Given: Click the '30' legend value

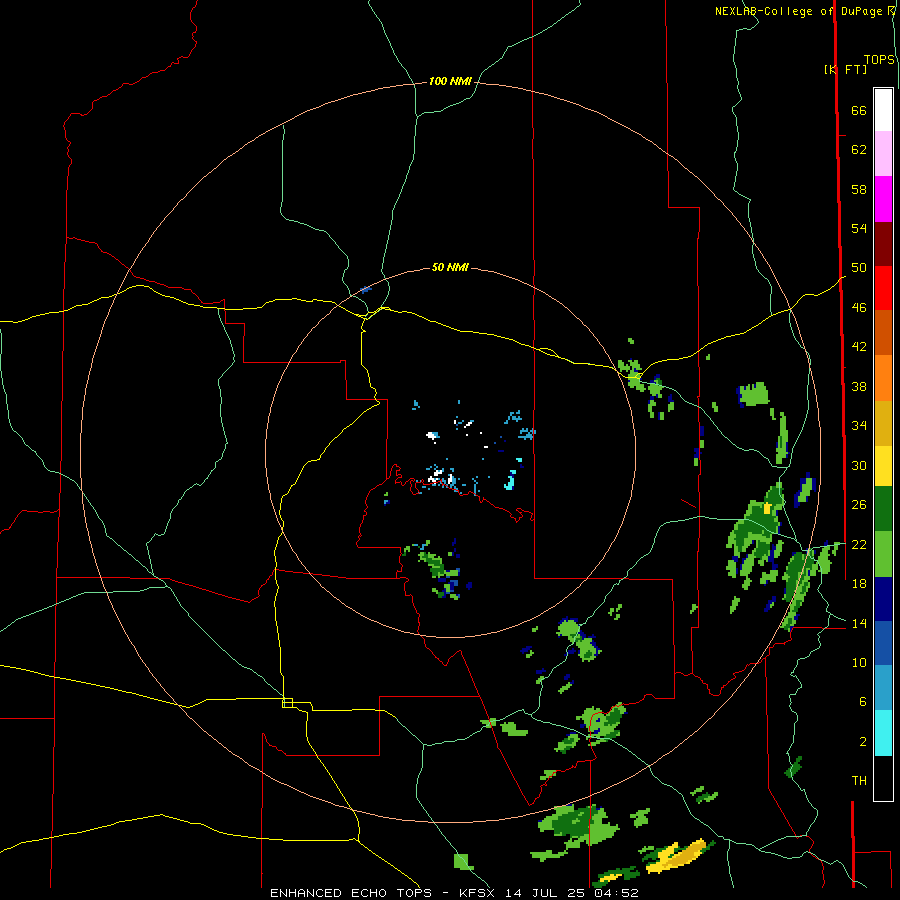Looking at the screenshot, I should click(859, 465).
